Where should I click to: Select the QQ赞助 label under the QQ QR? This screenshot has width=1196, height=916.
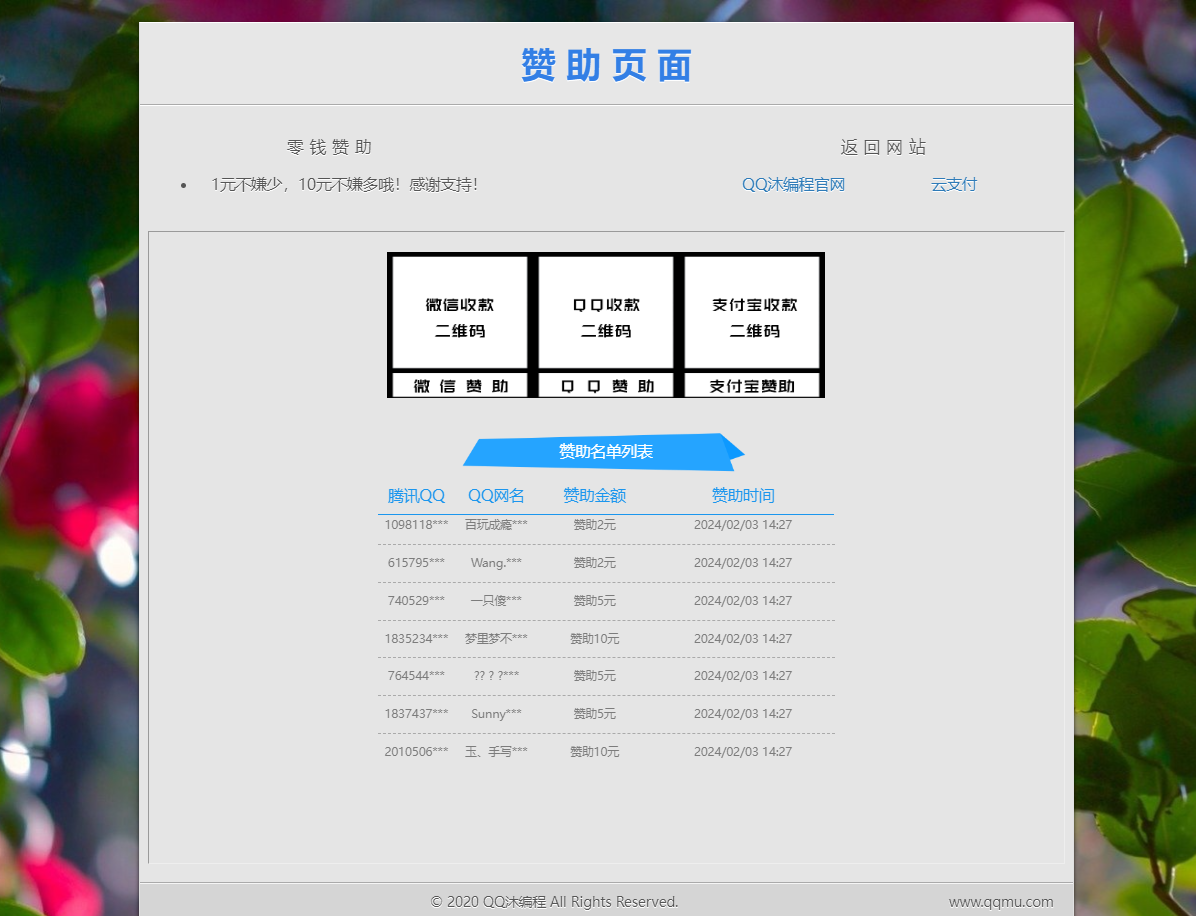coord(606,385)
